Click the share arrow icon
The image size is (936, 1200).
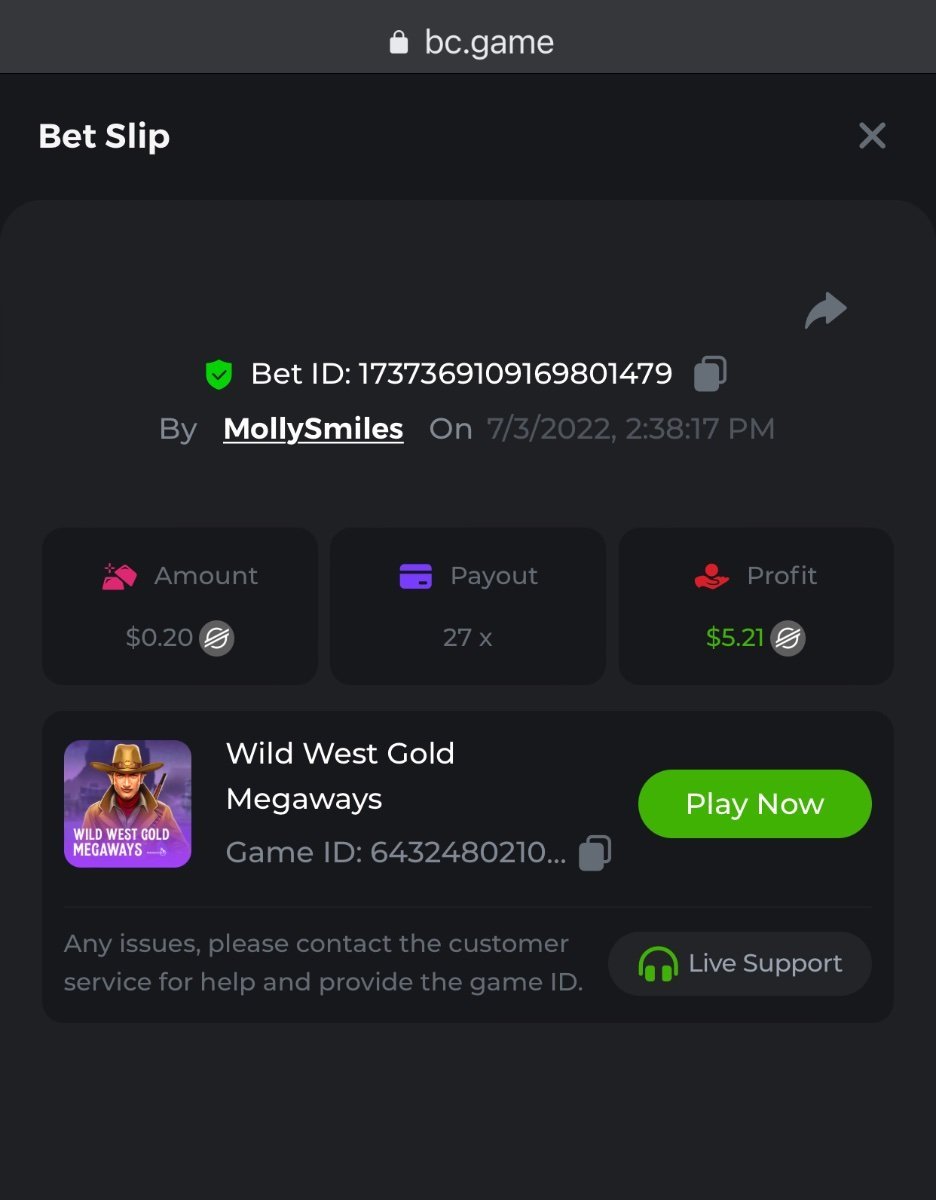pos(825,311)
